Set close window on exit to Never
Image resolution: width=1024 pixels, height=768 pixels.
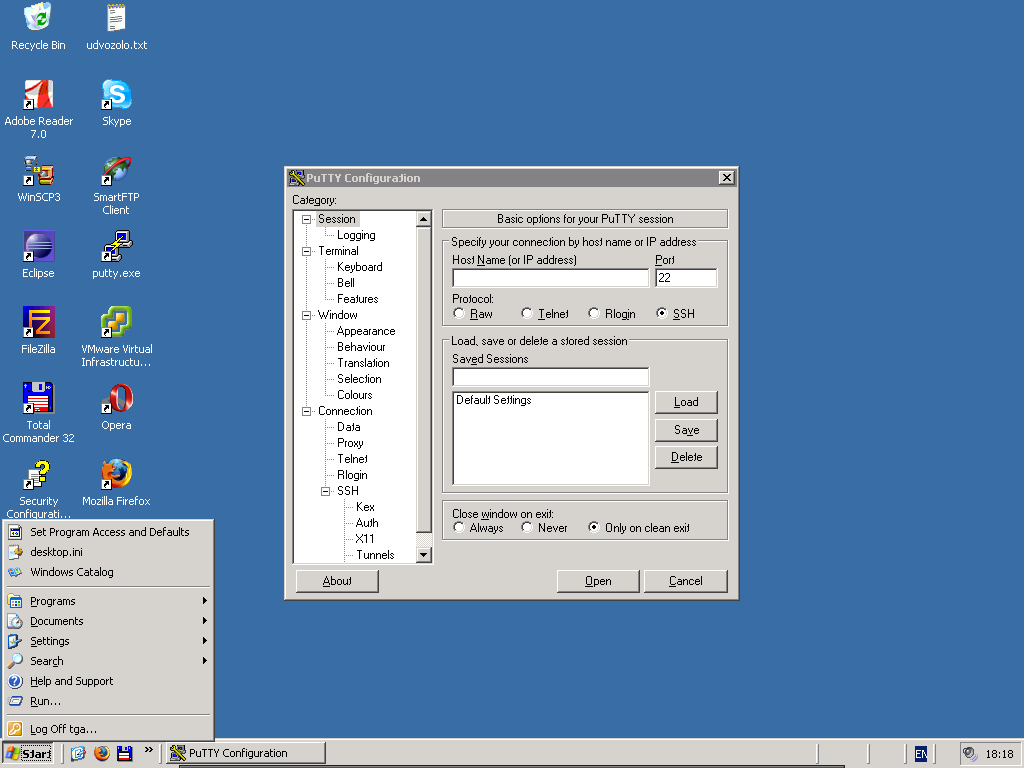coord(527,527)
